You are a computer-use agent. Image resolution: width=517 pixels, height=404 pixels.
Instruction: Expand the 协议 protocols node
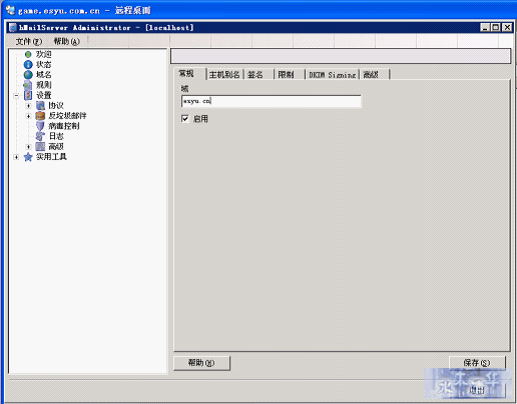point(28,106)
